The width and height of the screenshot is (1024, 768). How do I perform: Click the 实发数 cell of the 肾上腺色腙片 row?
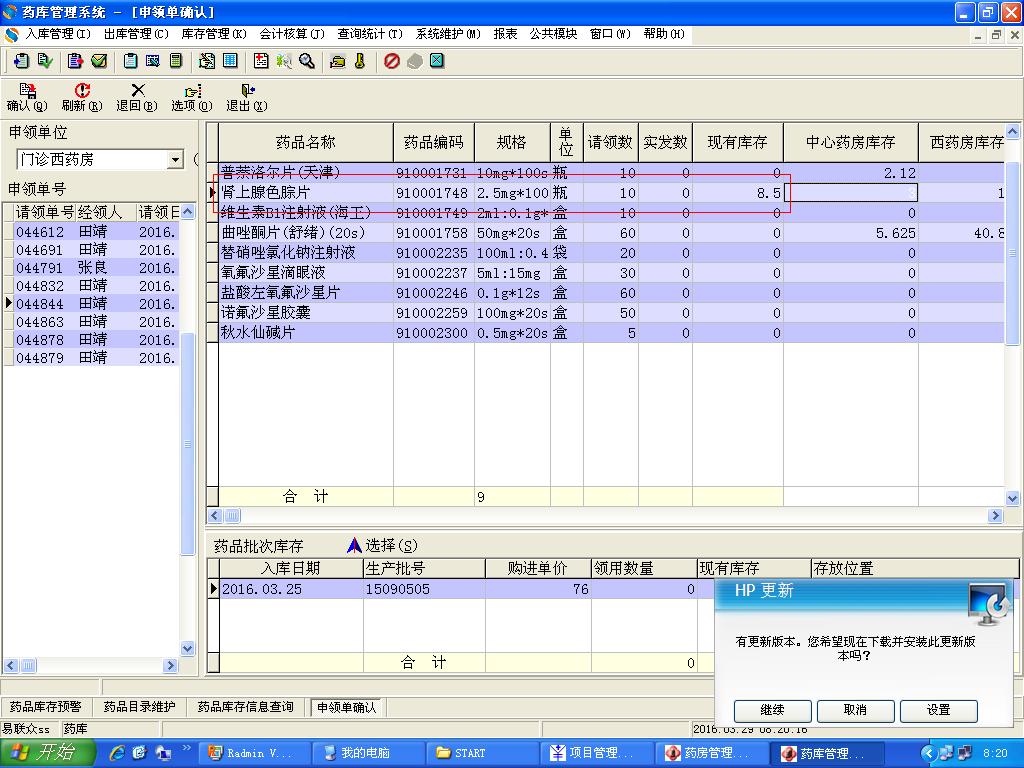[x=665, y=193]
